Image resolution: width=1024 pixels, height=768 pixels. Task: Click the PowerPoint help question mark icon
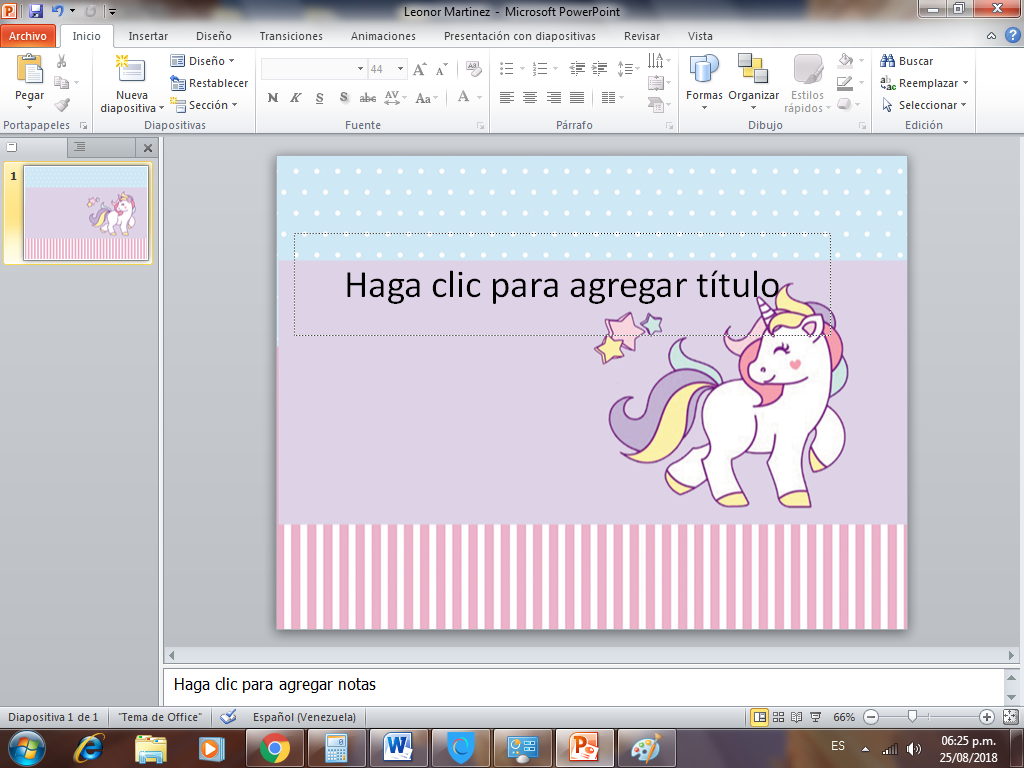(x=1012, y=35)
